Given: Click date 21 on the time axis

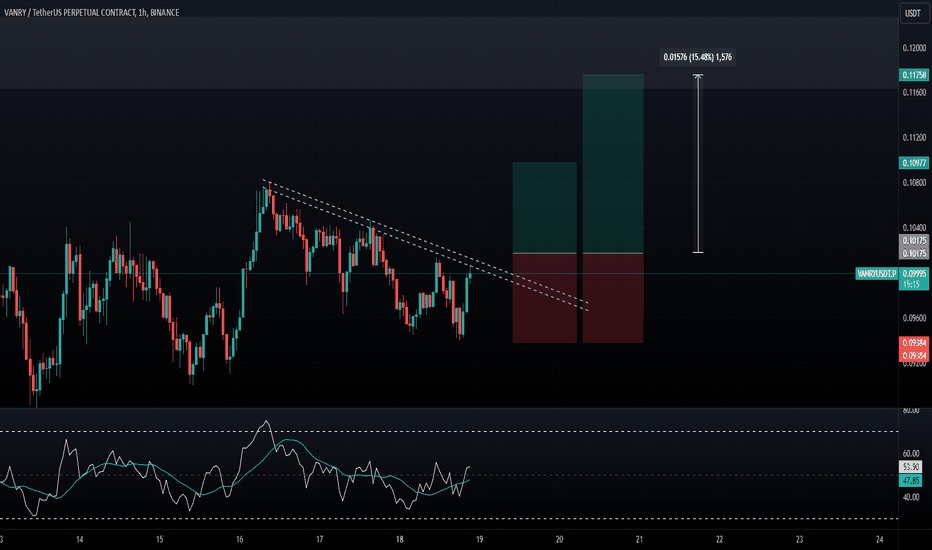Looking at the screenshot, I should pyautogui.click(x=640, y=539).
